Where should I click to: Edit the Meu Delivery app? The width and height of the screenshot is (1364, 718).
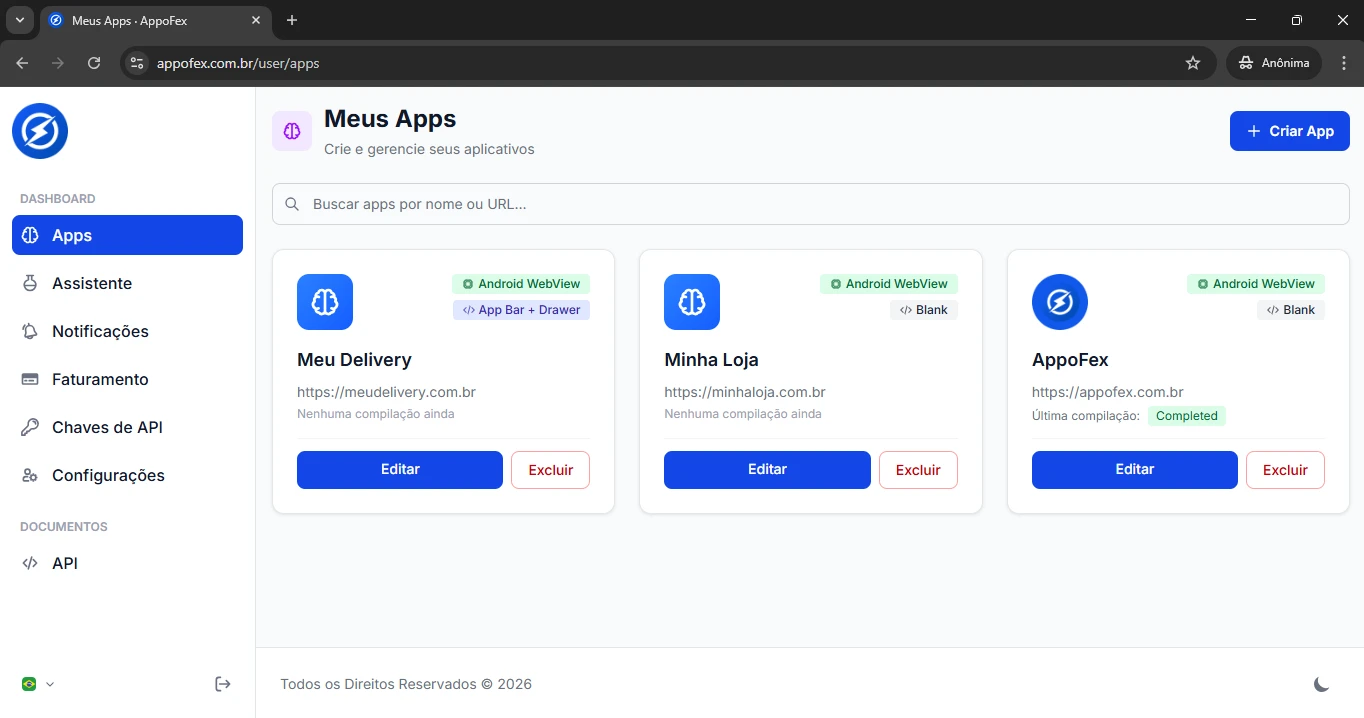point(399,470)
